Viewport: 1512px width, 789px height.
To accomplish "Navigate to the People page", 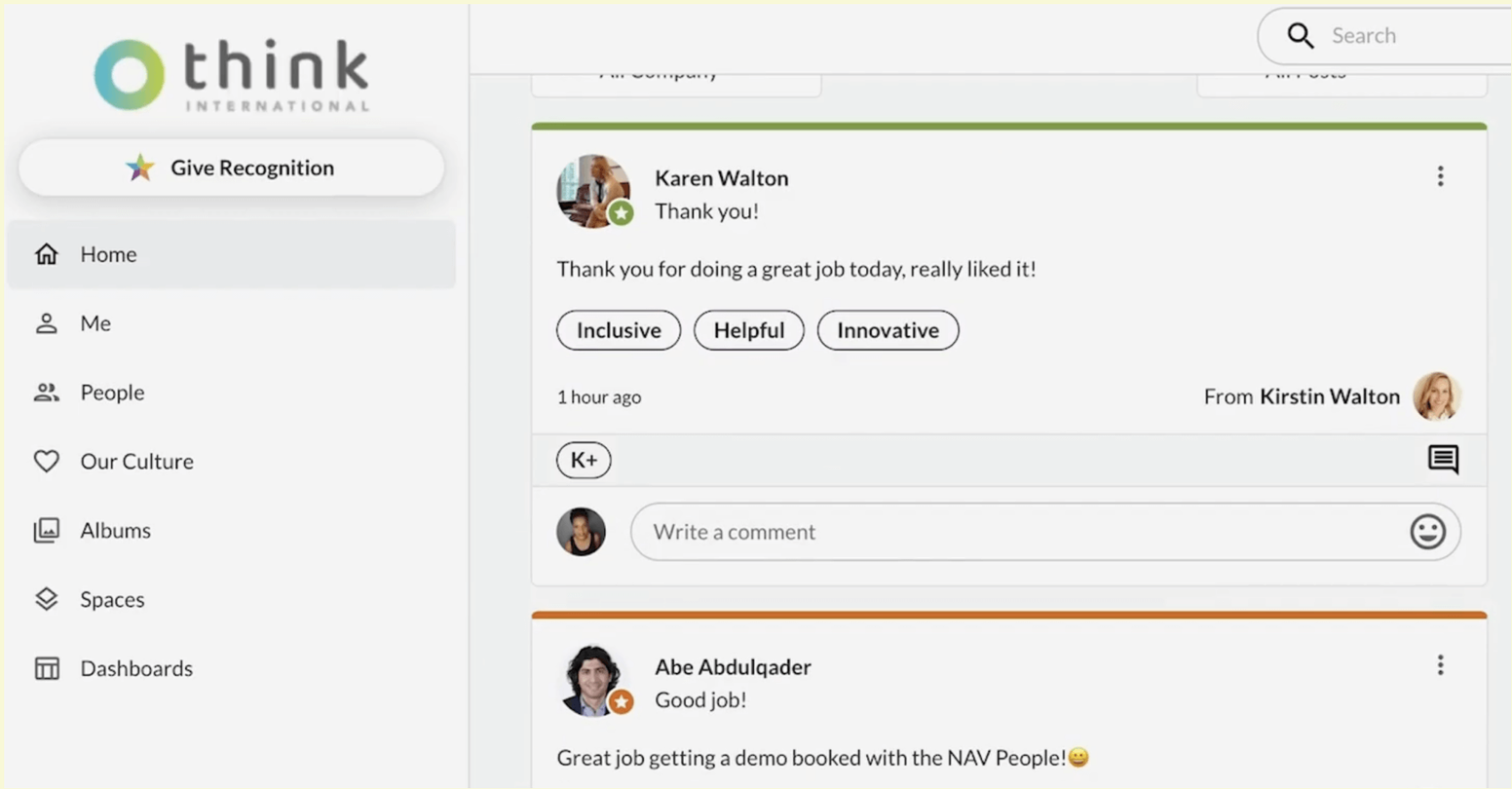I will pos(232,393).
